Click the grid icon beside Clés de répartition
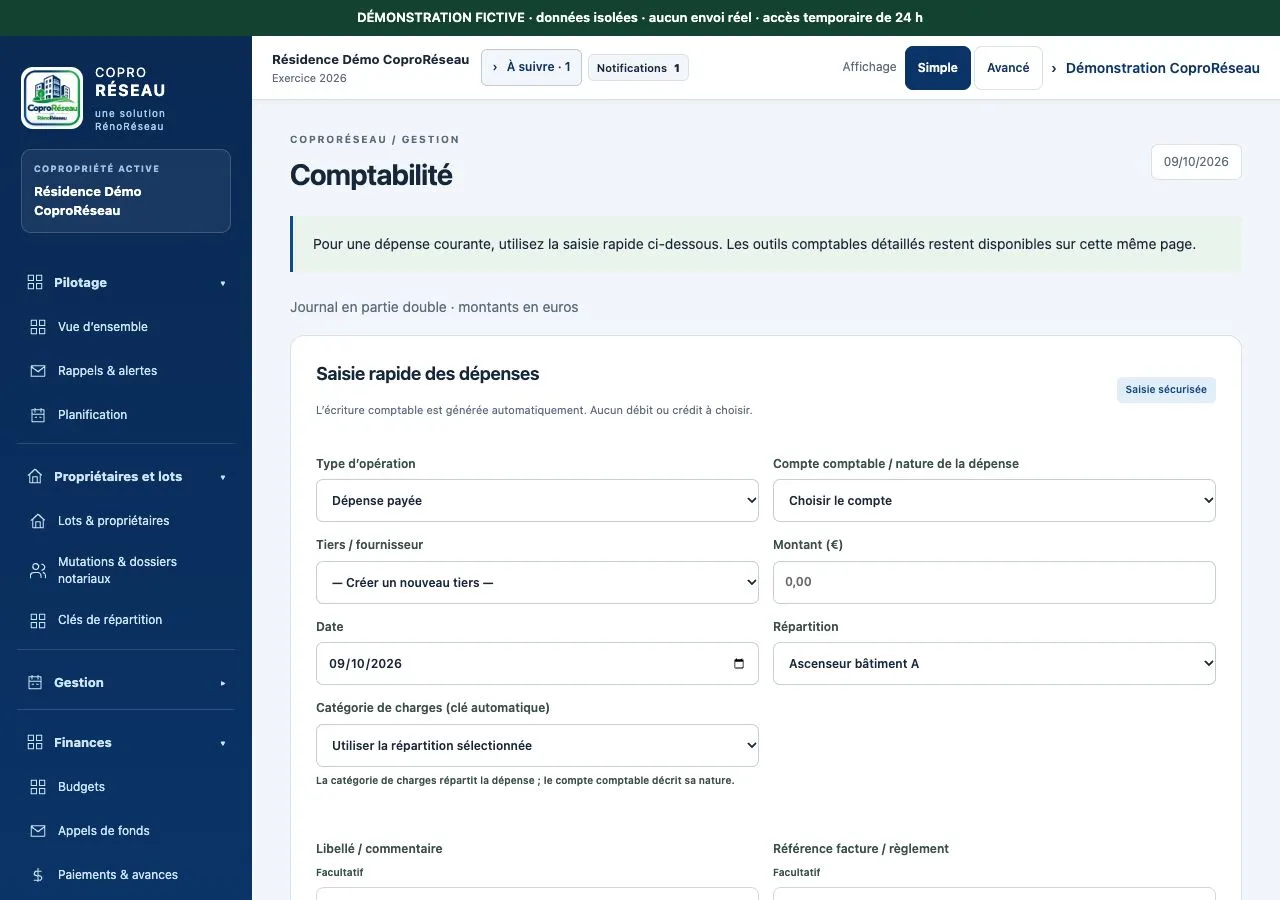Screen dimensions: 1280x900 (x=38, y=621)
